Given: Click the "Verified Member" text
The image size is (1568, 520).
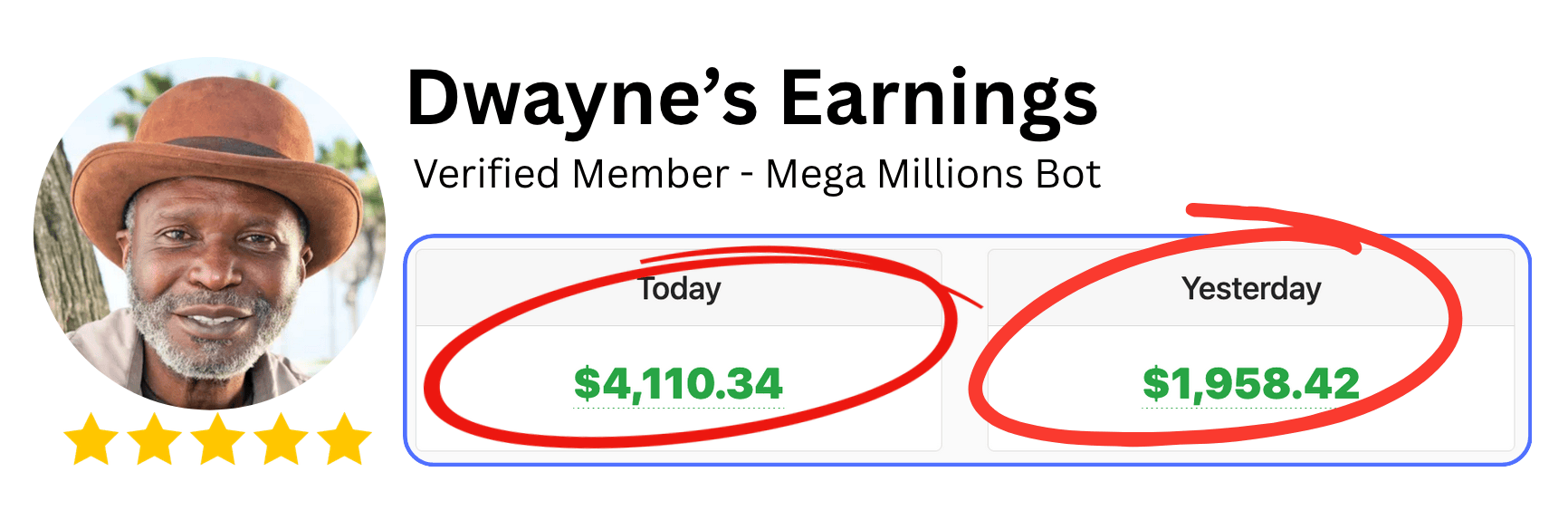Looking at the screenshot, I should tap(571, 174).
